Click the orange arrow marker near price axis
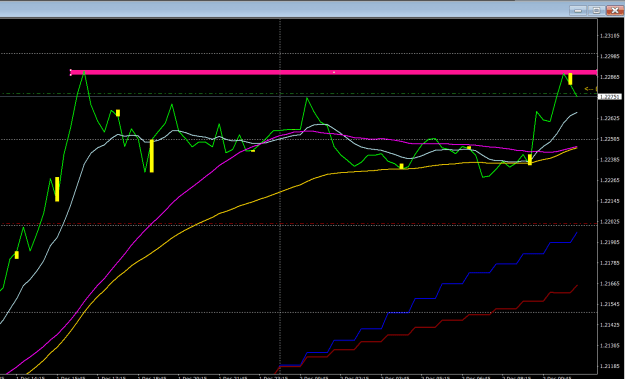Viewport: 625px width, 379px height. tap(590, 89)
